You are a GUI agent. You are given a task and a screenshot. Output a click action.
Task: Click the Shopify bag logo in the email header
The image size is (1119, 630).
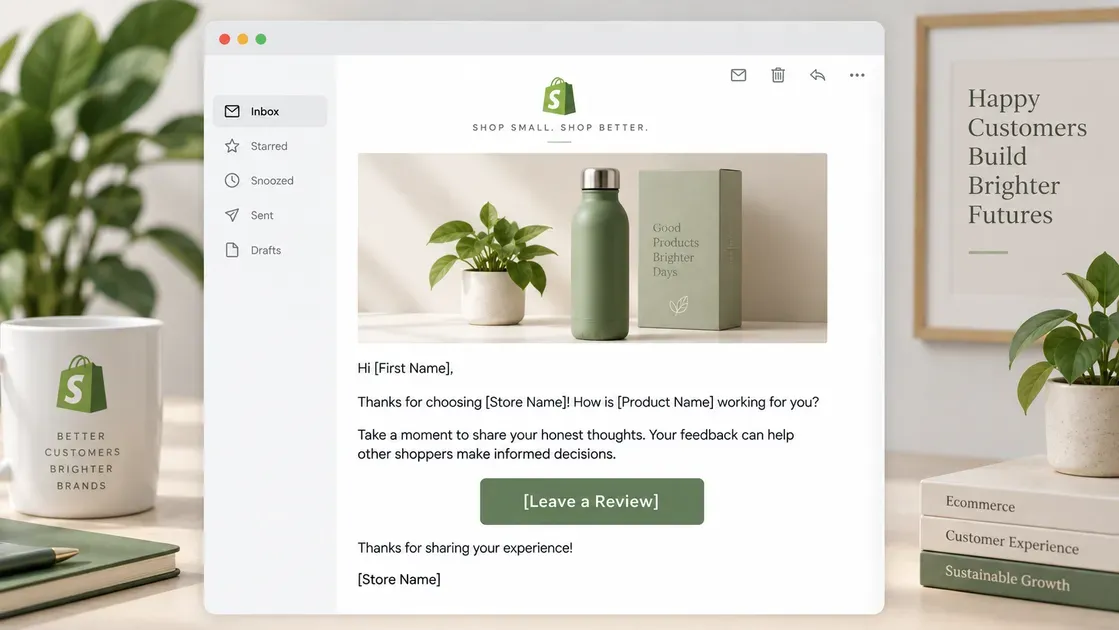559,96
